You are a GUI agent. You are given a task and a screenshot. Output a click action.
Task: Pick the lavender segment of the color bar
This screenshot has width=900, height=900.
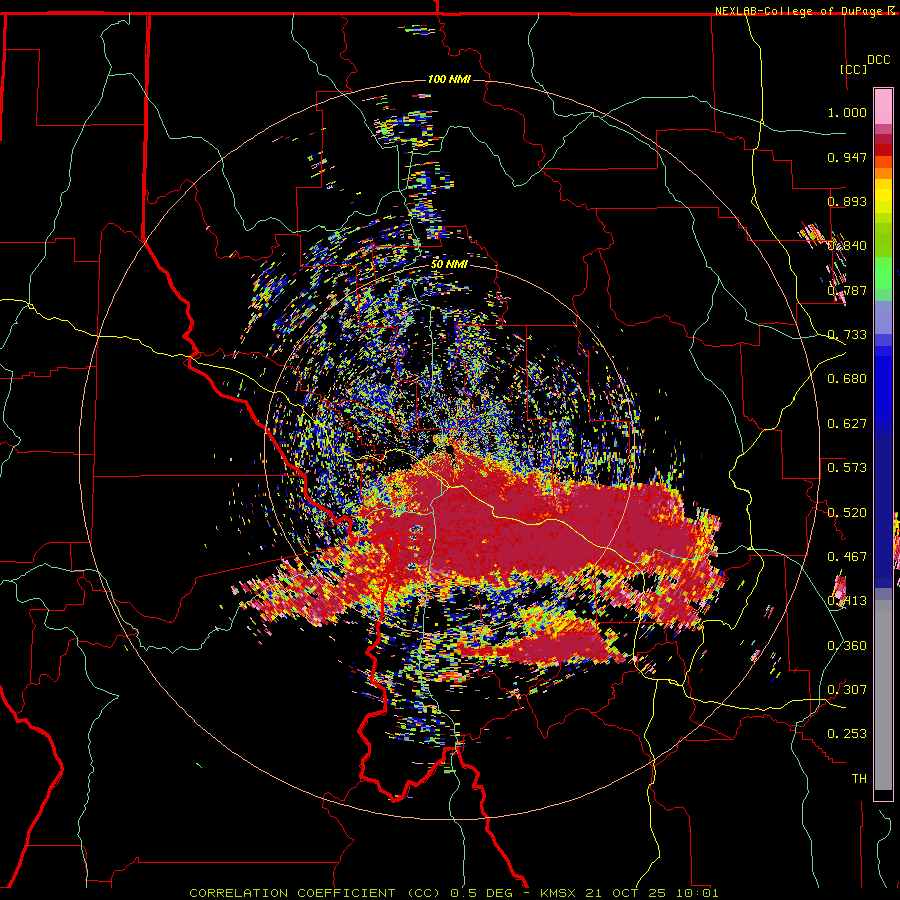point(883,317)
